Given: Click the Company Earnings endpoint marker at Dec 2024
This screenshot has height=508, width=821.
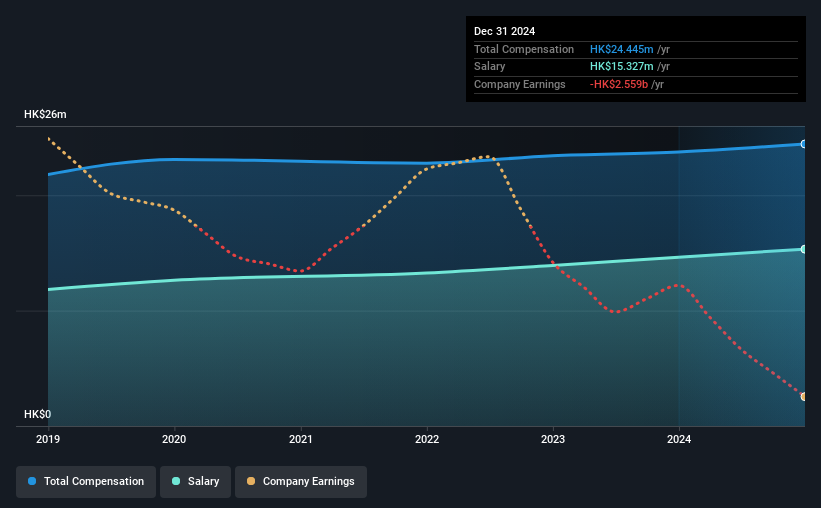Looking at the screenshot, I should tap(803, 396).
